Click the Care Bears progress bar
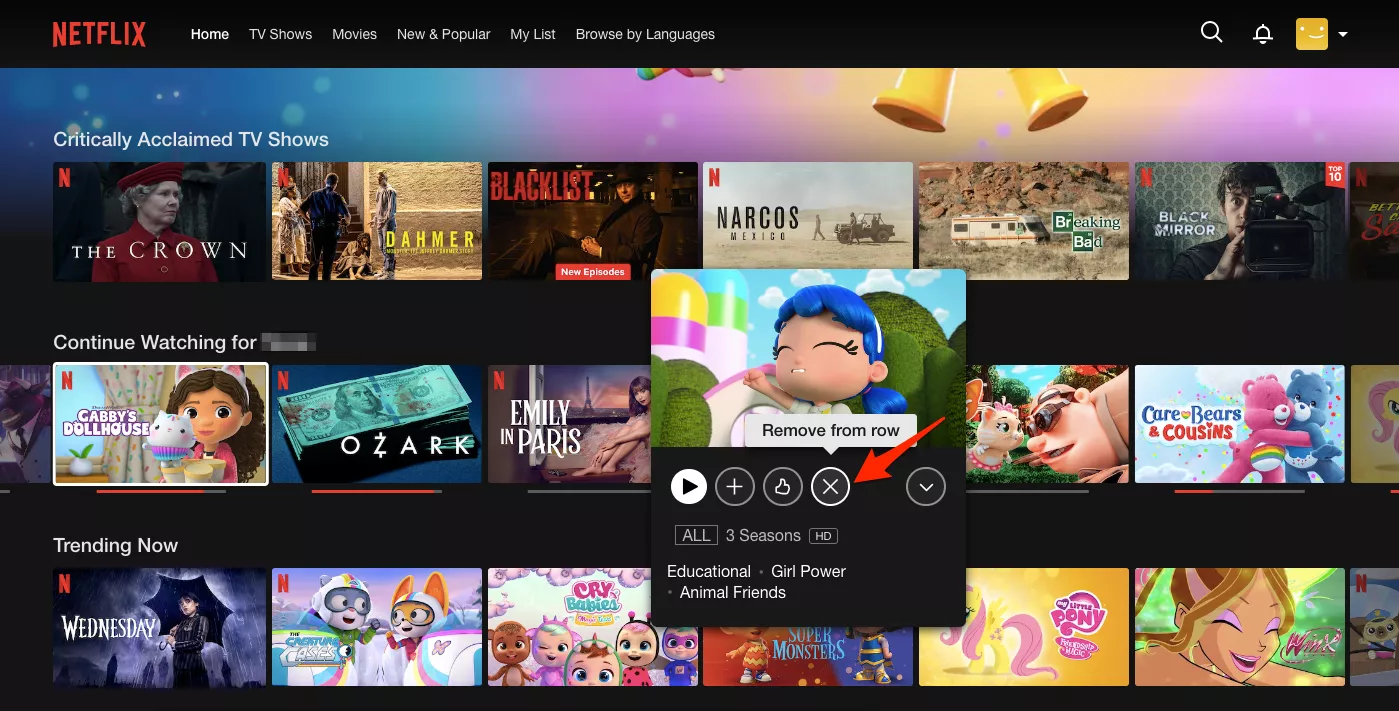Screen dimensions: 1399x711 click(1240, 491)
